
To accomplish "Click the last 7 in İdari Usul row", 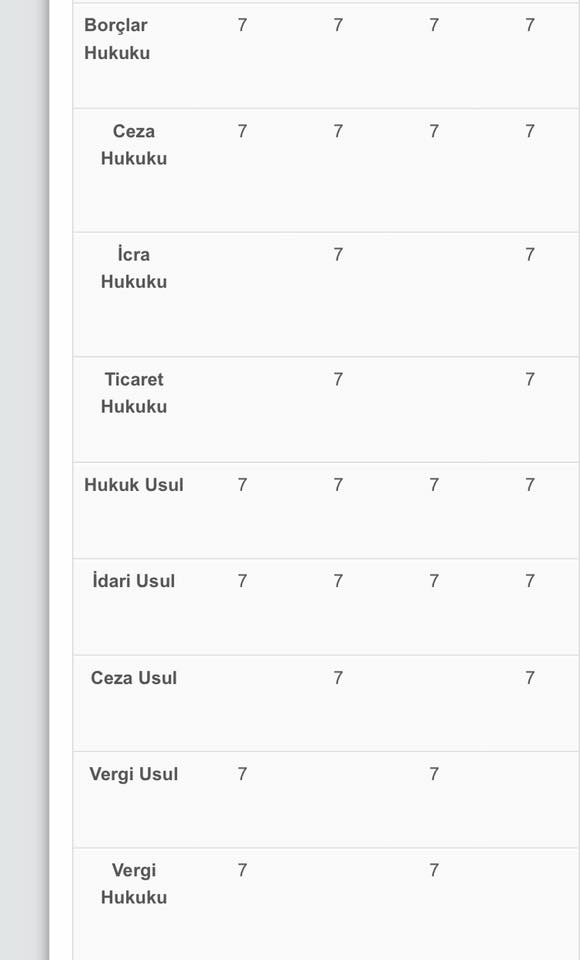I will coord(530,580).
